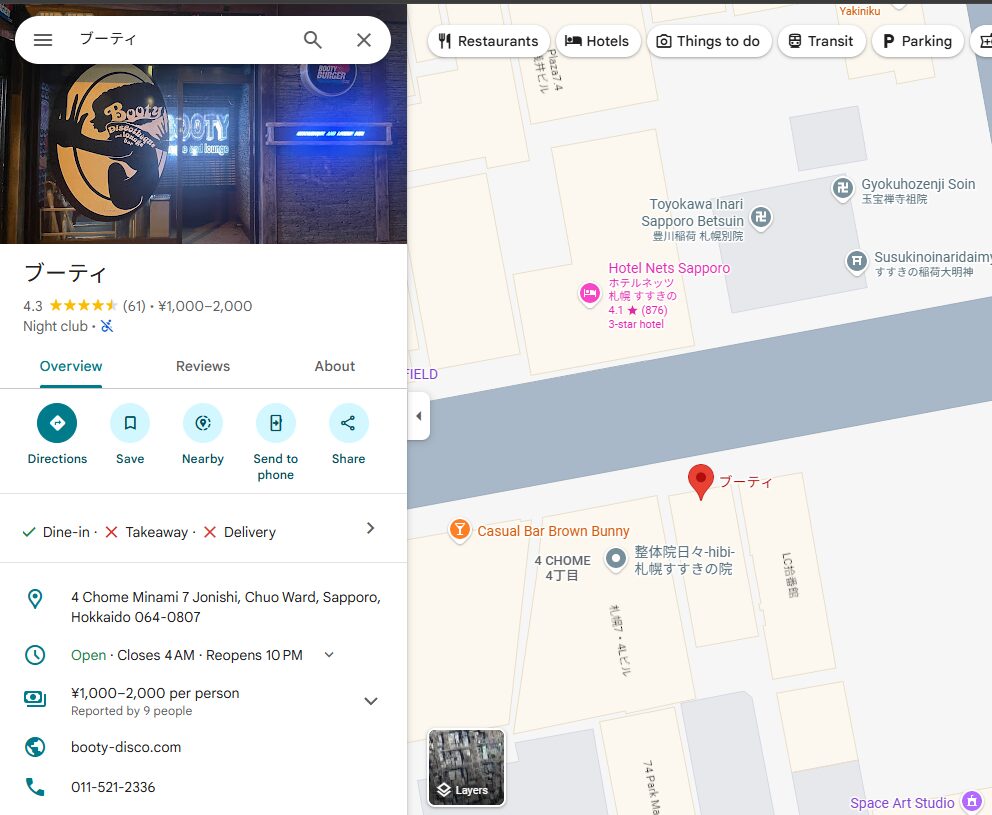Open the hamburger main menu

42,40
